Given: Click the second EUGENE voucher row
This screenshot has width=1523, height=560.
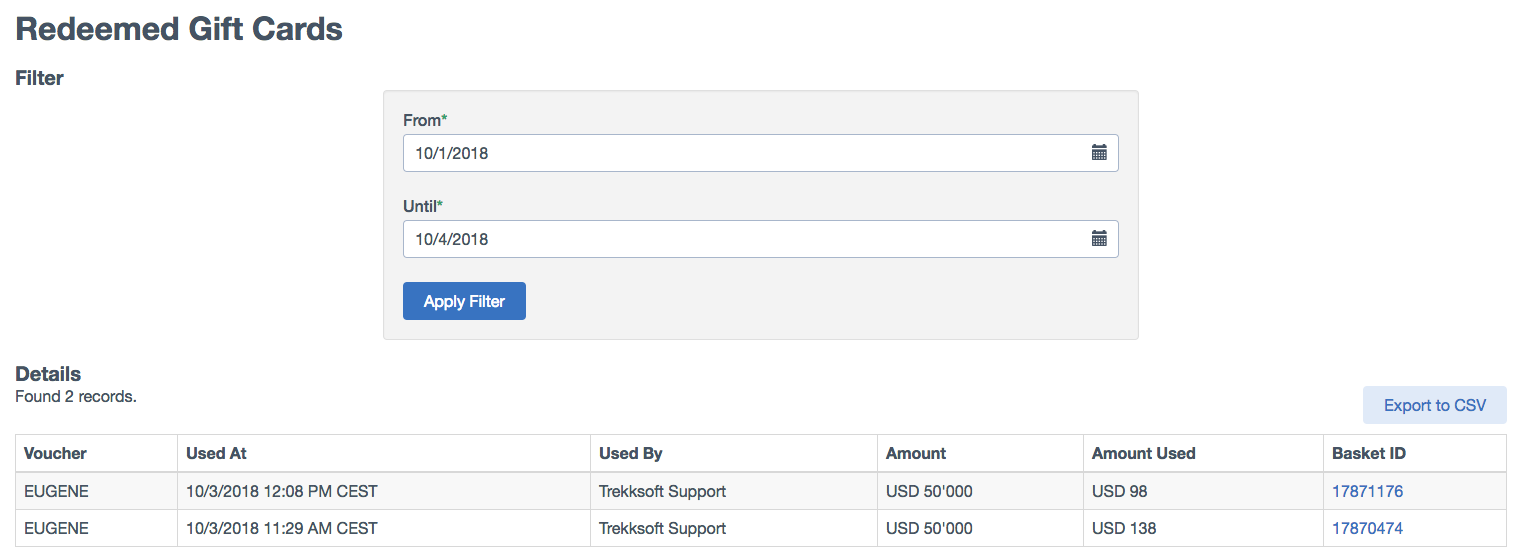Looking at the screenshot, I should coord(761,528).
